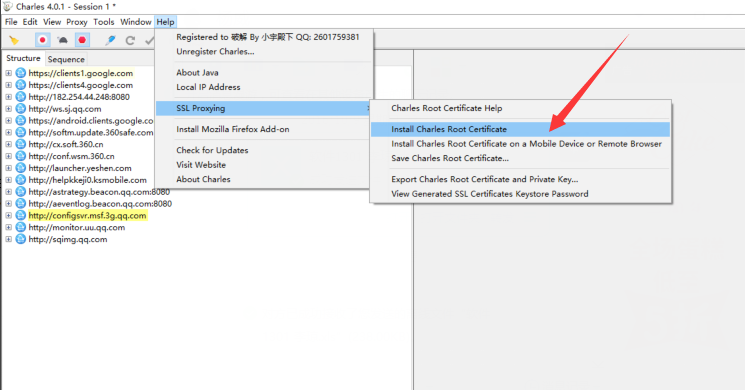Select https://android.clients.google.com host row
Viewport: 745px width, 390px height.
[91, 121]
